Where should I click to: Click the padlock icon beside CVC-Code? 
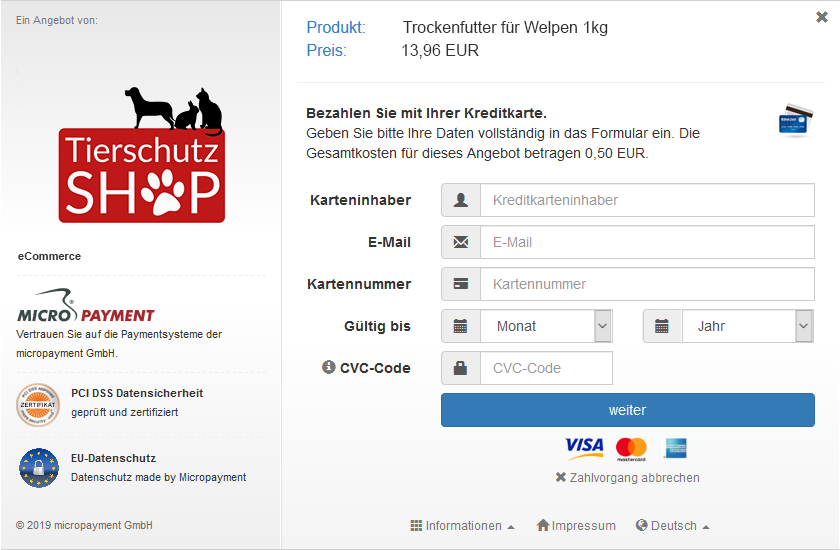point(461,367)
